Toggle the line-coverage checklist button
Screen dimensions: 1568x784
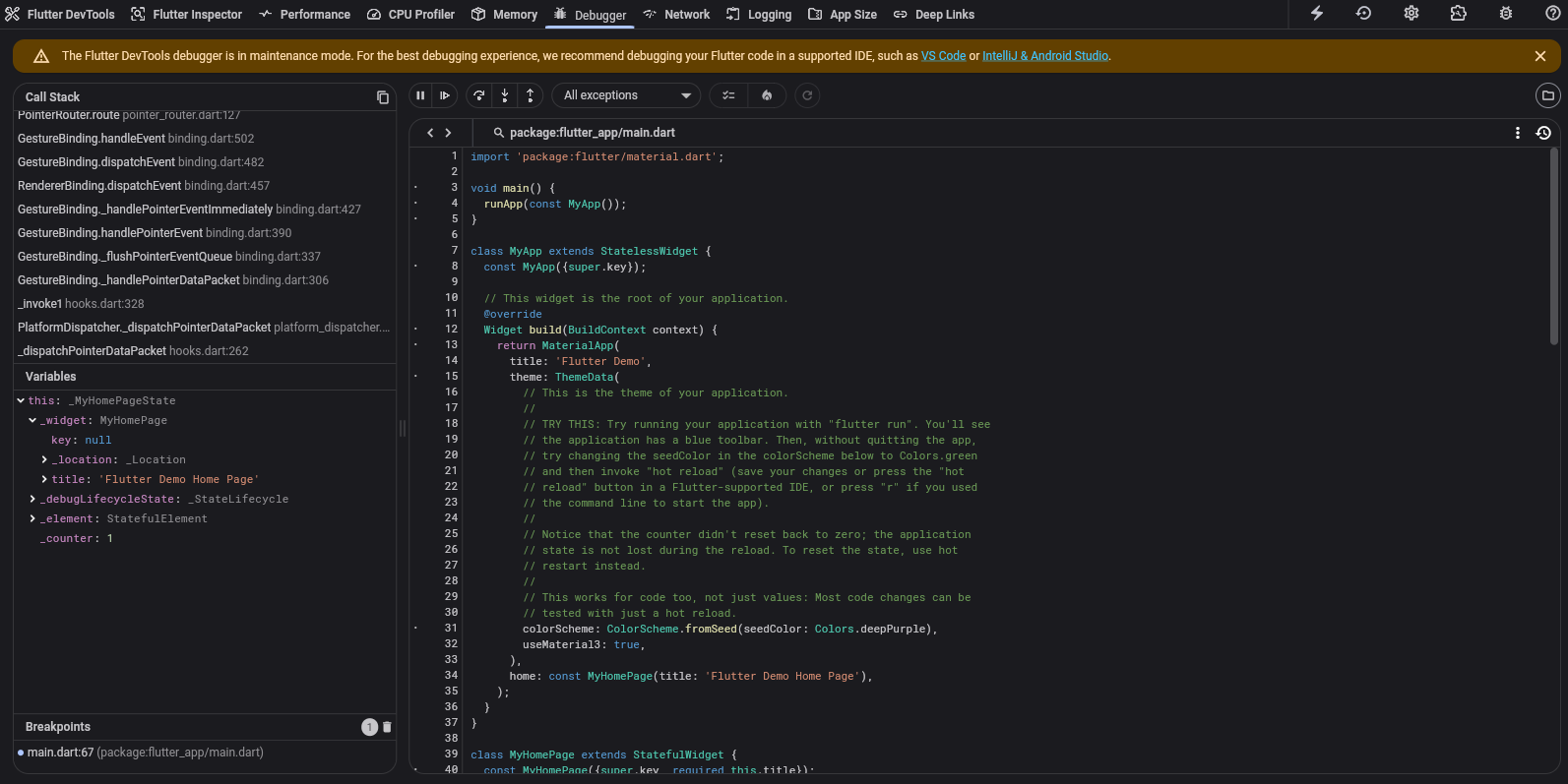[x=728, y=95]
